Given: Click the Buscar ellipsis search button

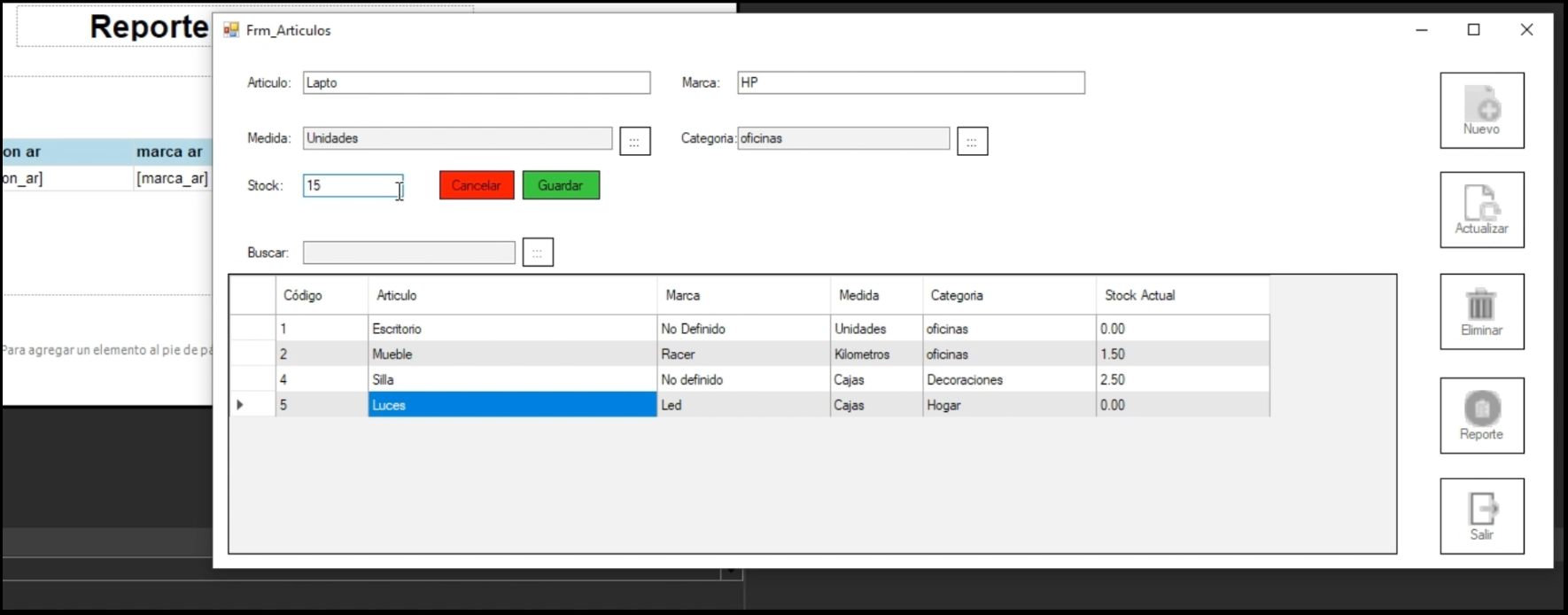Looking at the screenshot, I should coord(538,253).
